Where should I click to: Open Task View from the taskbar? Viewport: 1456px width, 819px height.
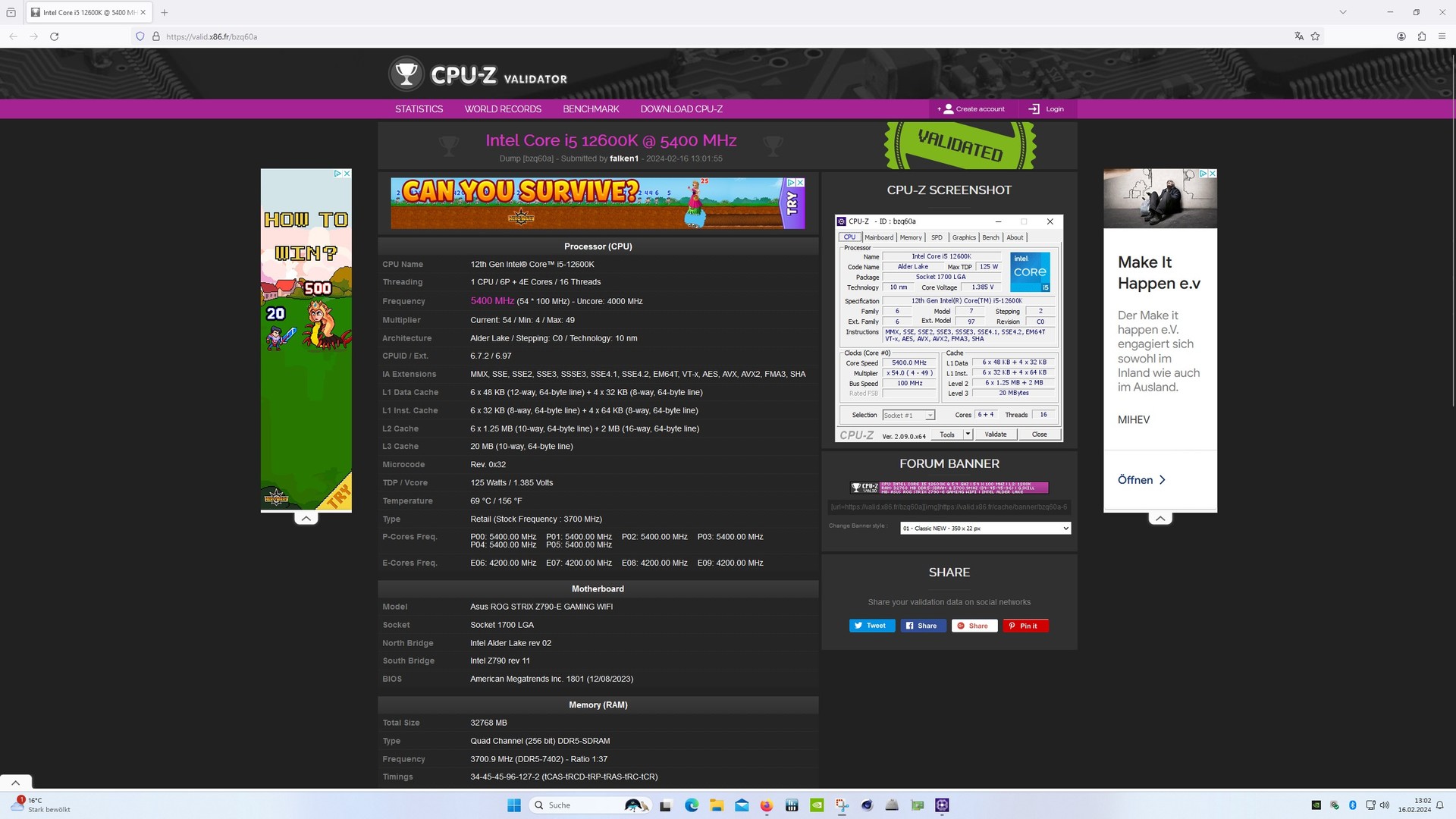[x=666, y=805]
